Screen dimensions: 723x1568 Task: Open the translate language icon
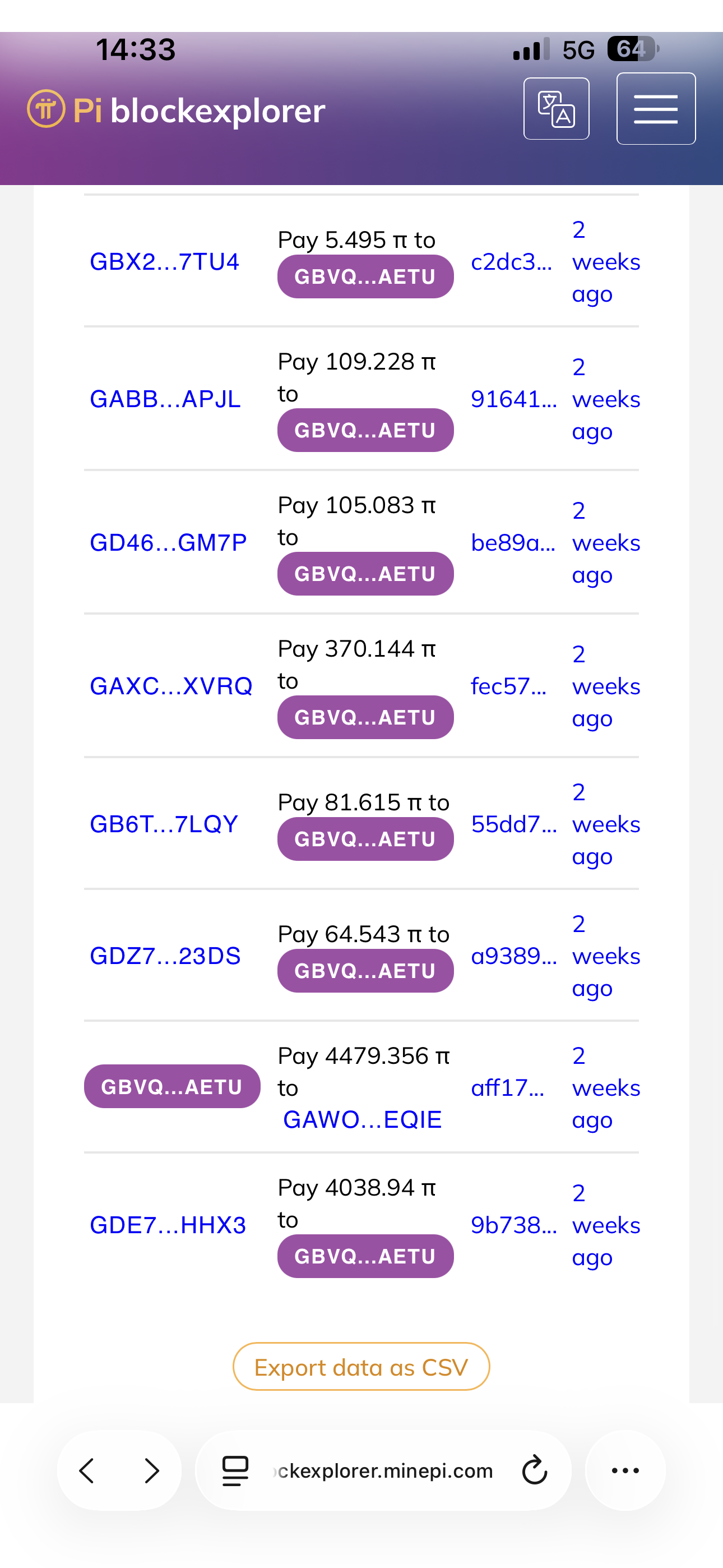pos(555,109)
